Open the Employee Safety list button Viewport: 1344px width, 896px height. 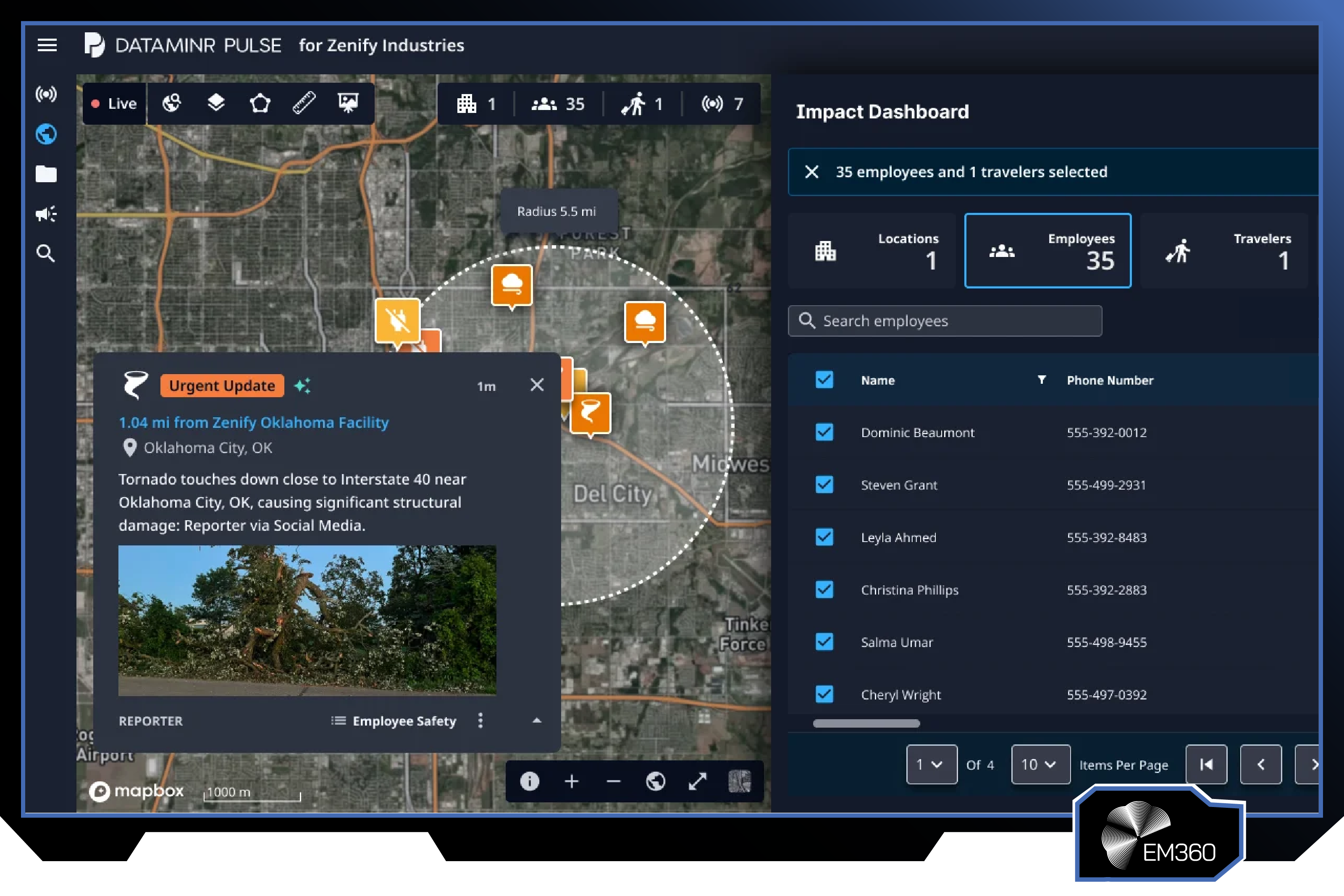[394, 721]
